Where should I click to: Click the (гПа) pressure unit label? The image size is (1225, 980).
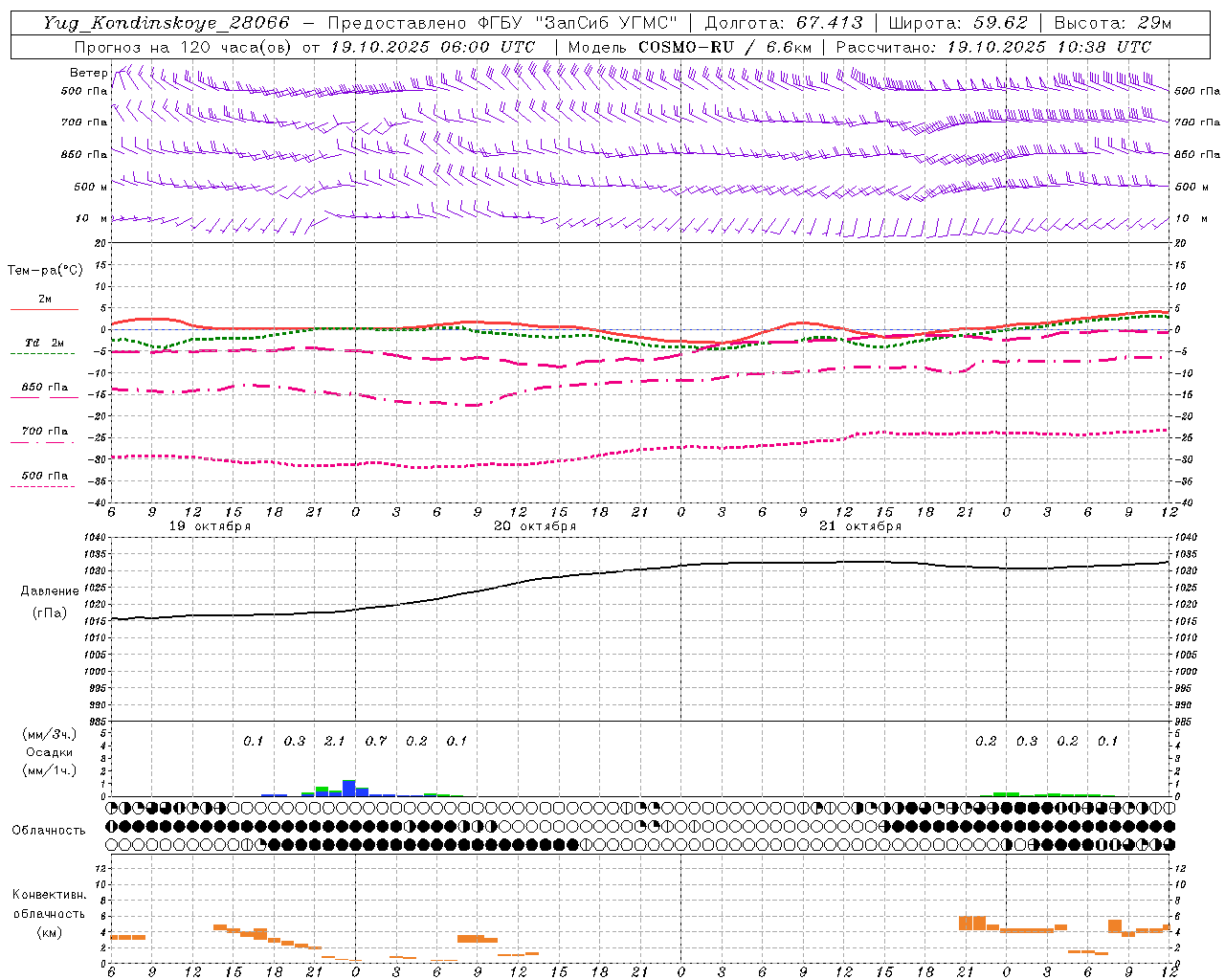click(x=49, y=613)
